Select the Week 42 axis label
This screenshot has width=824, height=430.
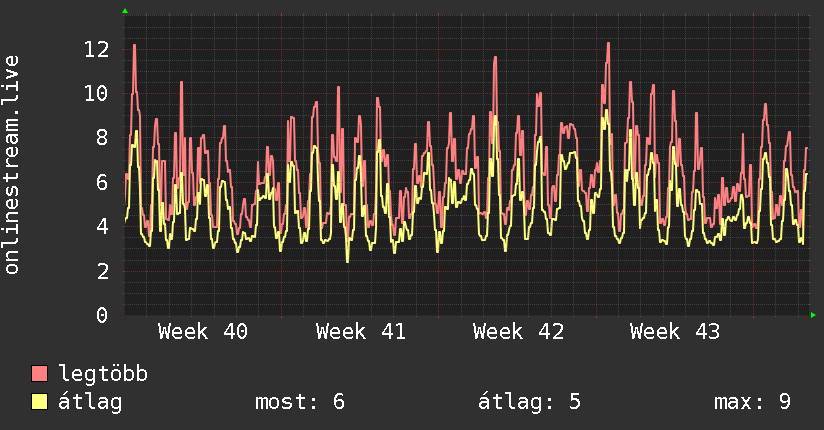(x=518, y=332)
